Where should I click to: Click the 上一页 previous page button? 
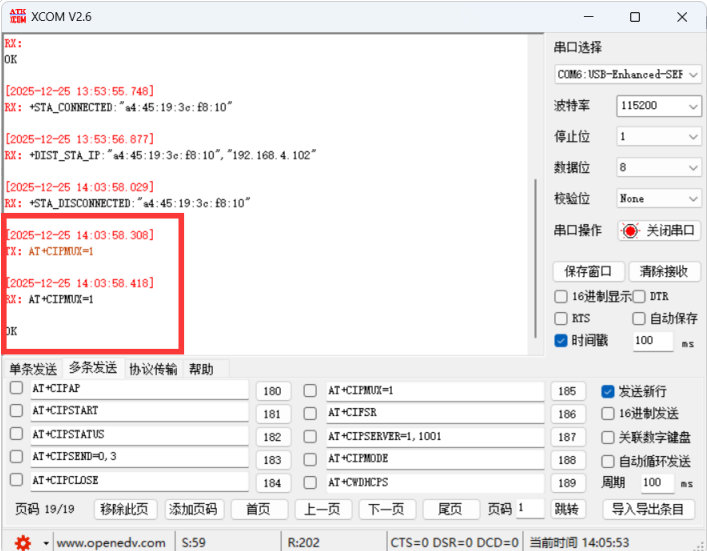point(323,510)
